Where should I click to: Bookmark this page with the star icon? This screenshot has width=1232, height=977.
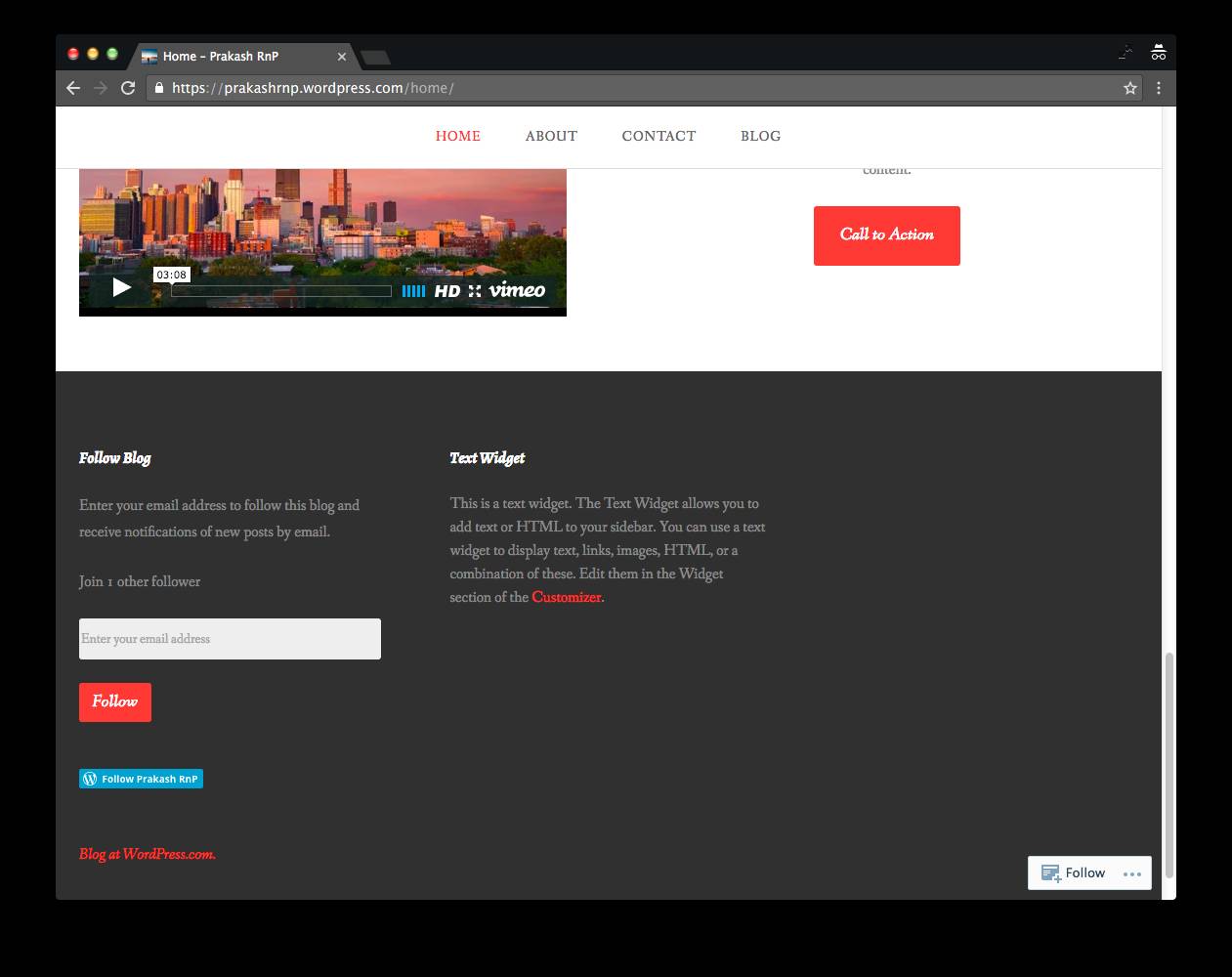[x=1130, y=88]
